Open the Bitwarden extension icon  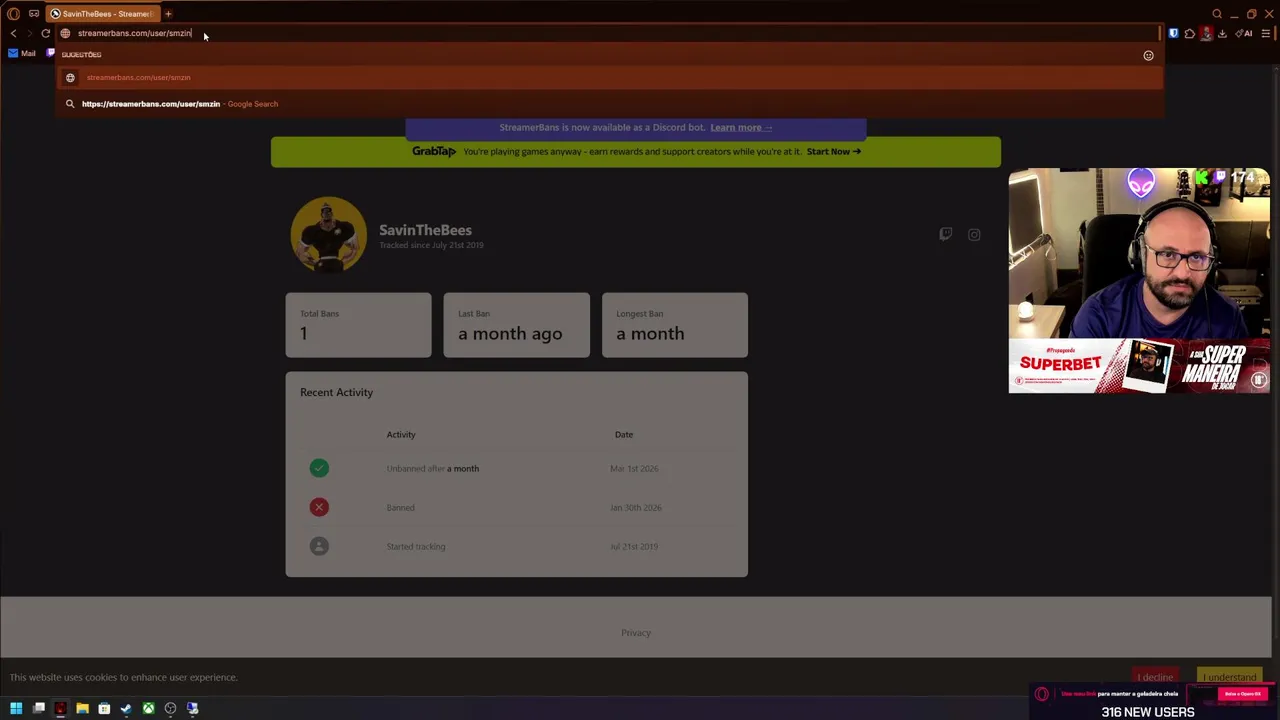[x=1173, y=33]
